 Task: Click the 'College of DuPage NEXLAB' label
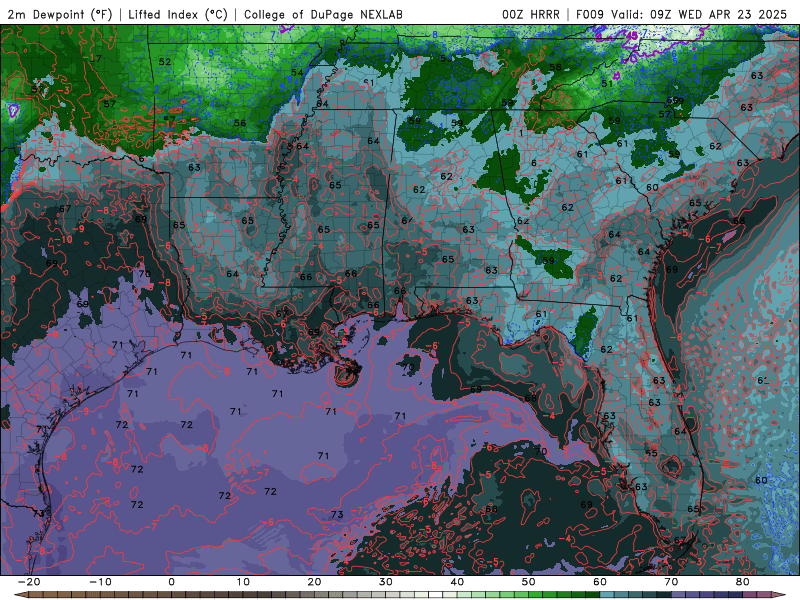(x=323, y=14)
